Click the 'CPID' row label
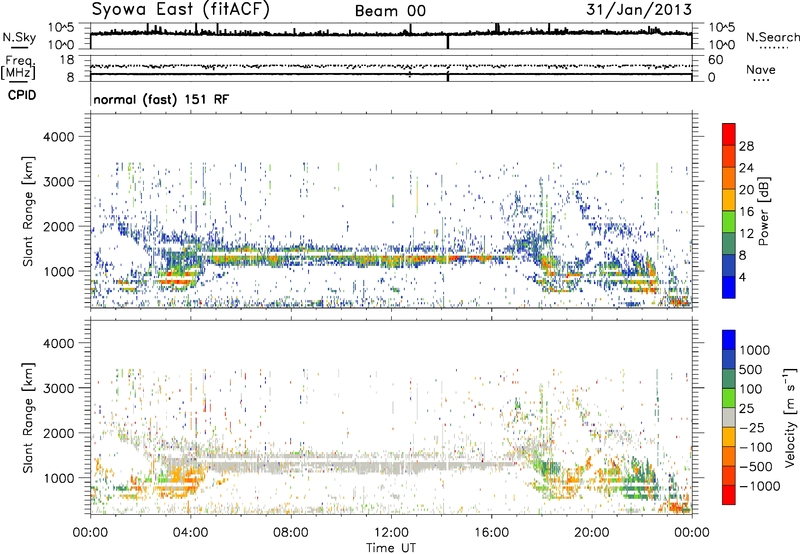This screenshot has width=800, height=554. (22, 95)
